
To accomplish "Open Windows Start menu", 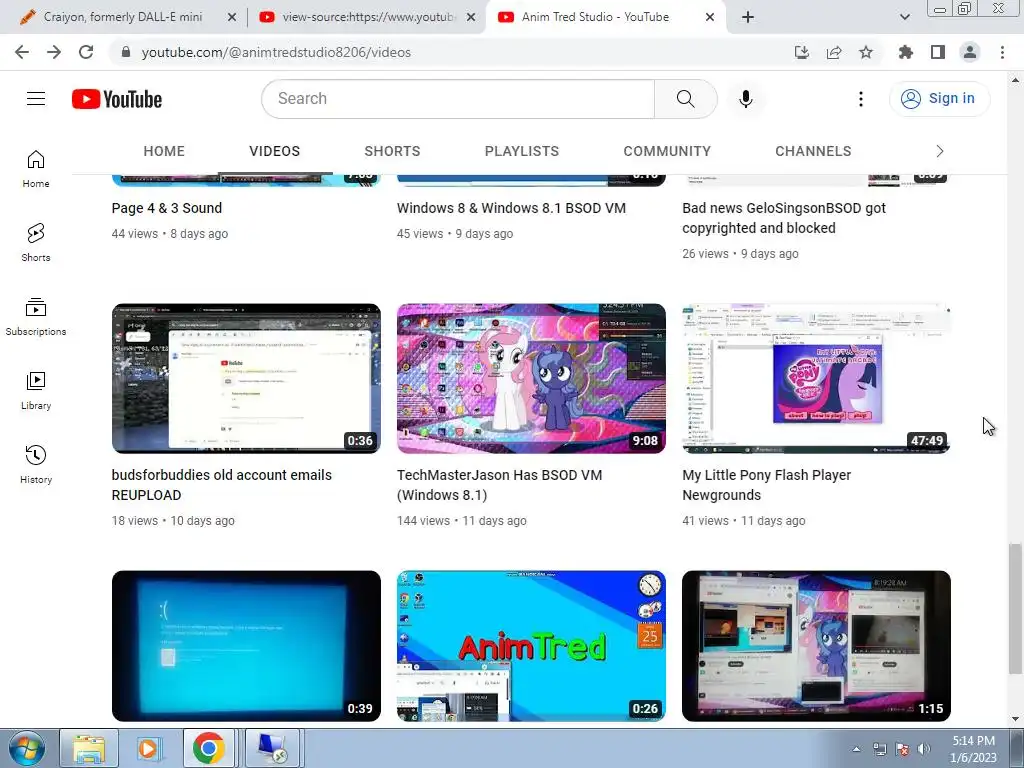I will (x=27, y=748).
